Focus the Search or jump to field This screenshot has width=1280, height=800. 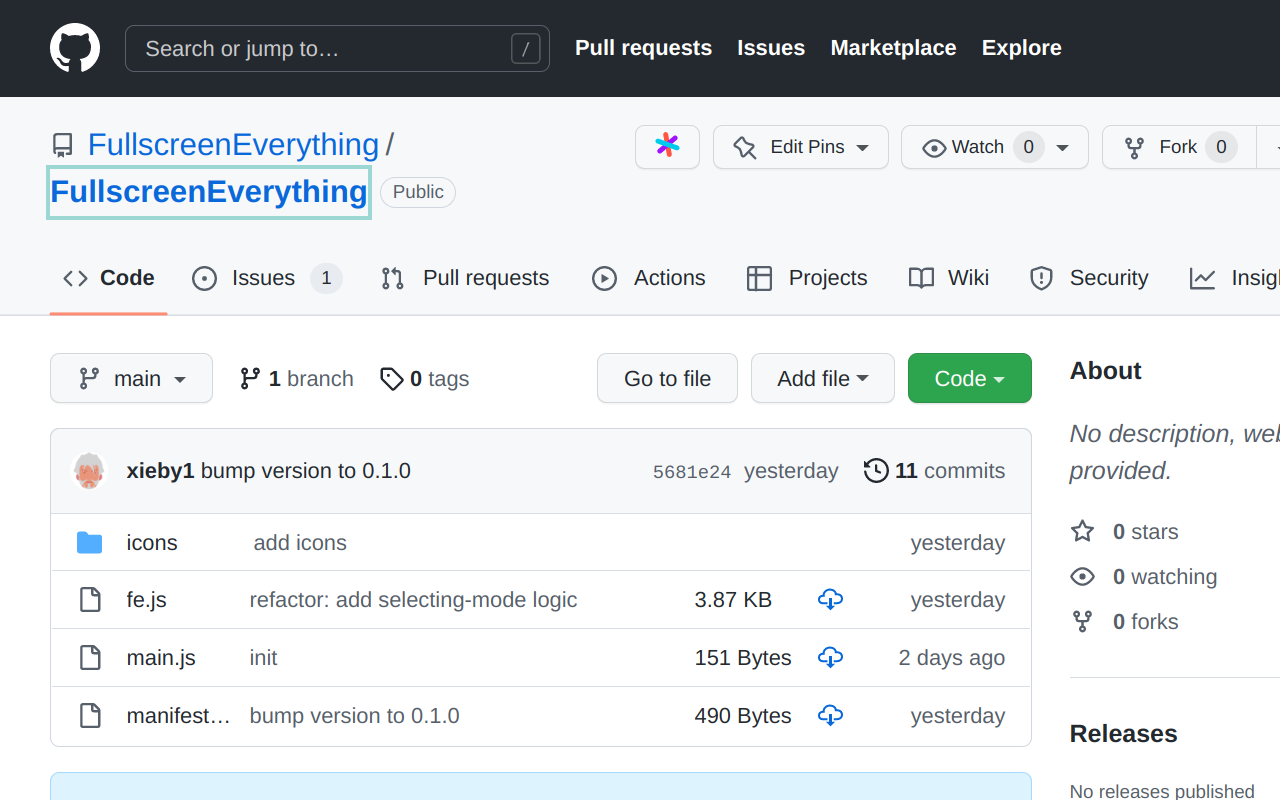coord(337,48)
